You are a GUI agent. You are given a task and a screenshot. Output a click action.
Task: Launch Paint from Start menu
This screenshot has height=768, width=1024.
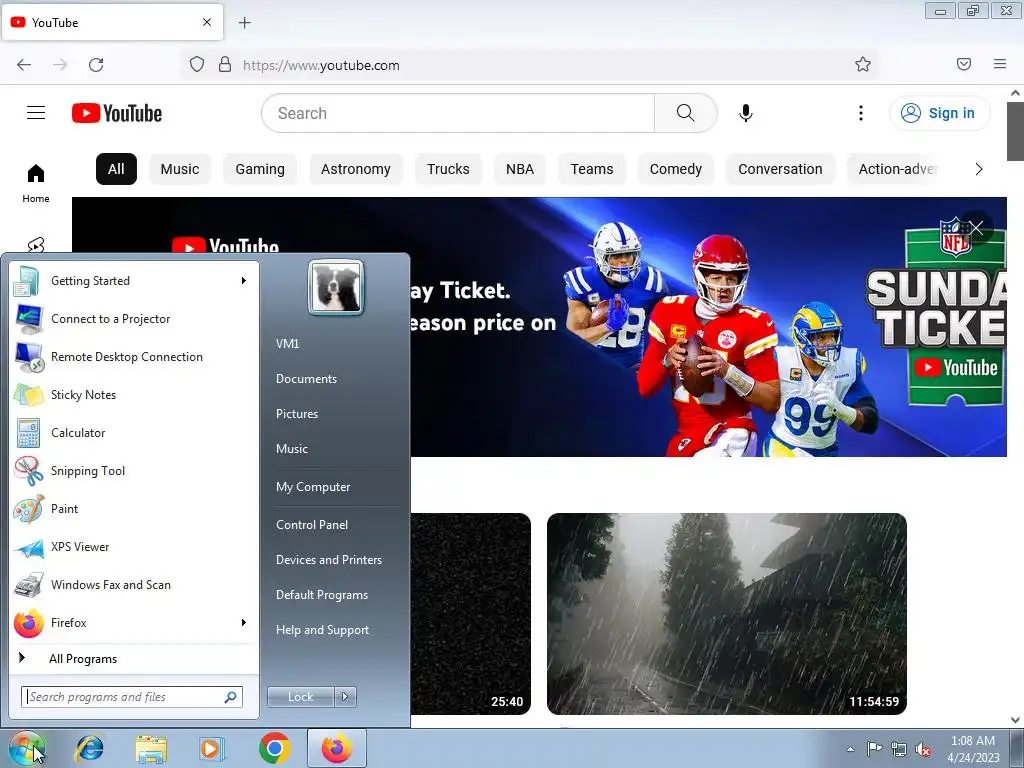click(133, 509)
